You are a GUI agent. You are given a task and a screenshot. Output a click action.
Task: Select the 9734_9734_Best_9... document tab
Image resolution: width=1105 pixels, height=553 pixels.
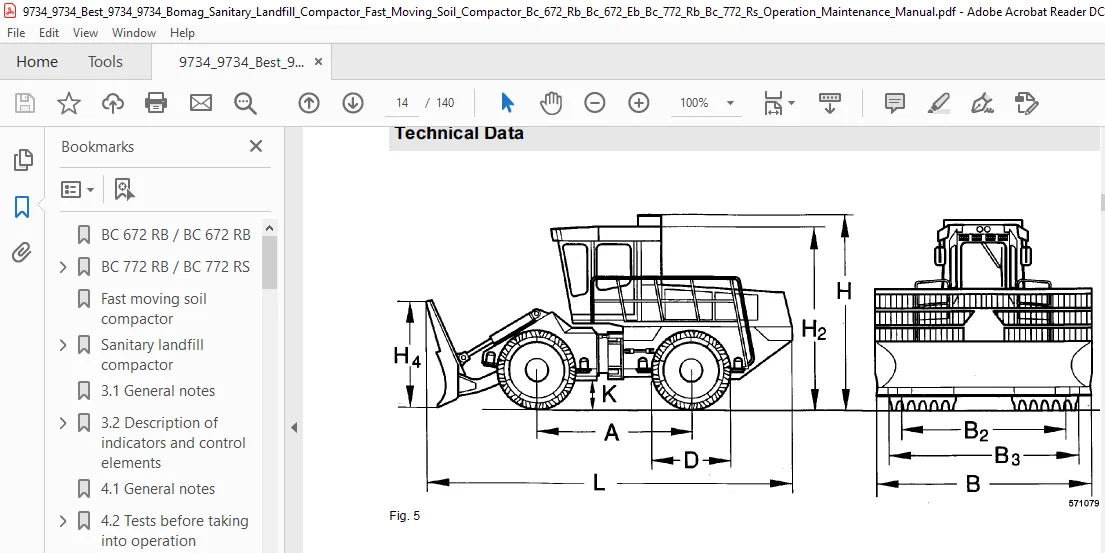click(x=242, y=62)
